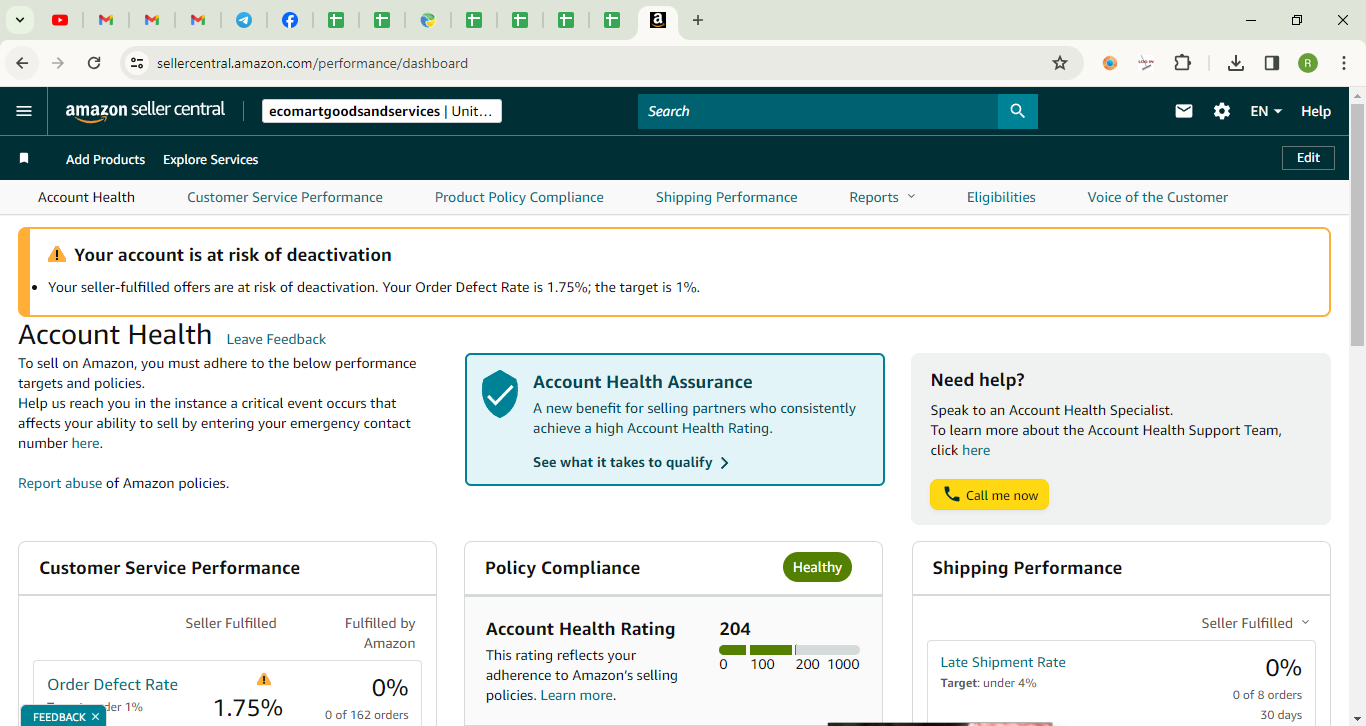Click into the Seller Central Search field
The image size is (1366, 726).
pyautogui.click(x=818, y=111)
